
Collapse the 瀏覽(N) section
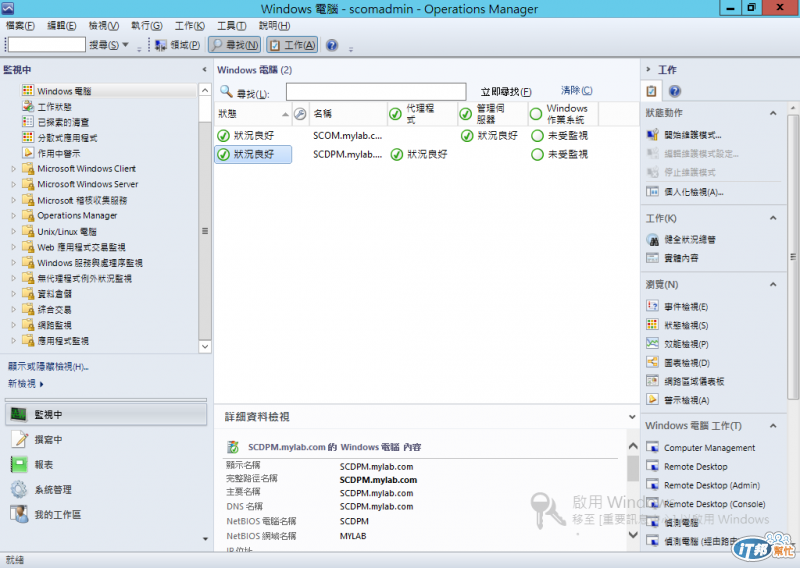click(773, 284)
